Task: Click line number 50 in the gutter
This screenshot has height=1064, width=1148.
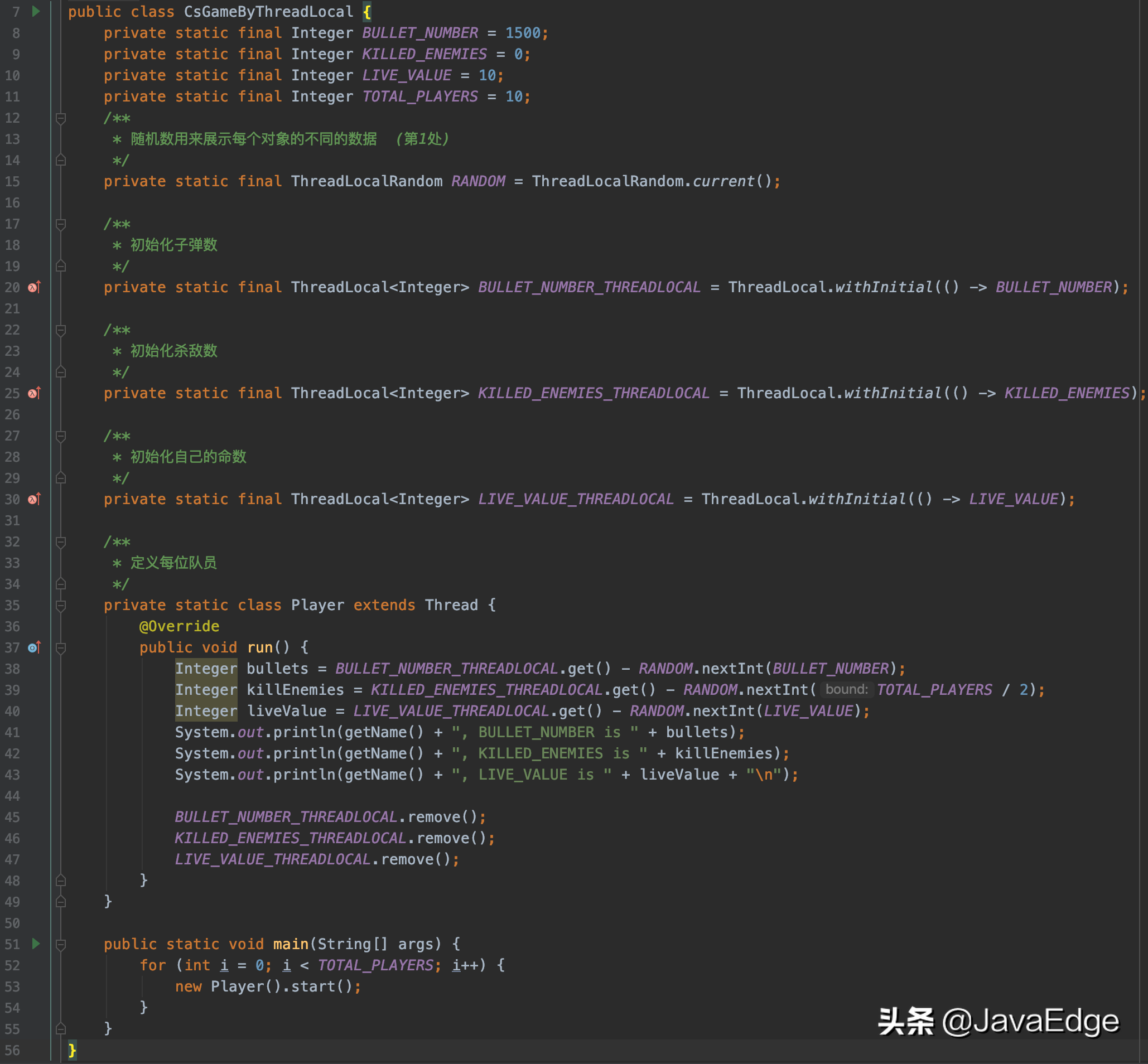Action: click(12, 923)
